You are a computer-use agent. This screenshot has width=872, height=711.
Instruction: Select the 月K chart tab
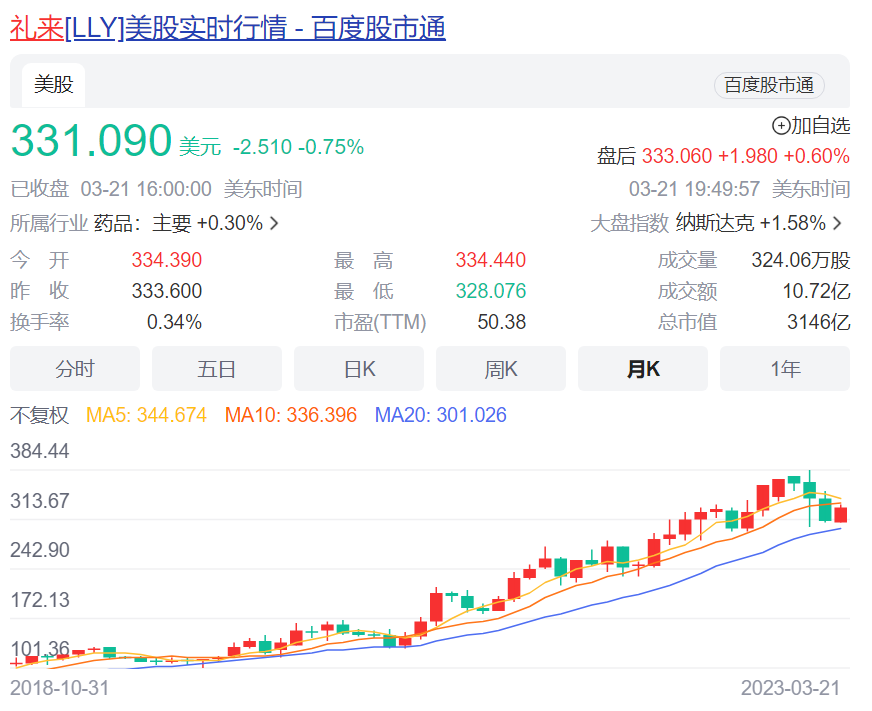643,369
